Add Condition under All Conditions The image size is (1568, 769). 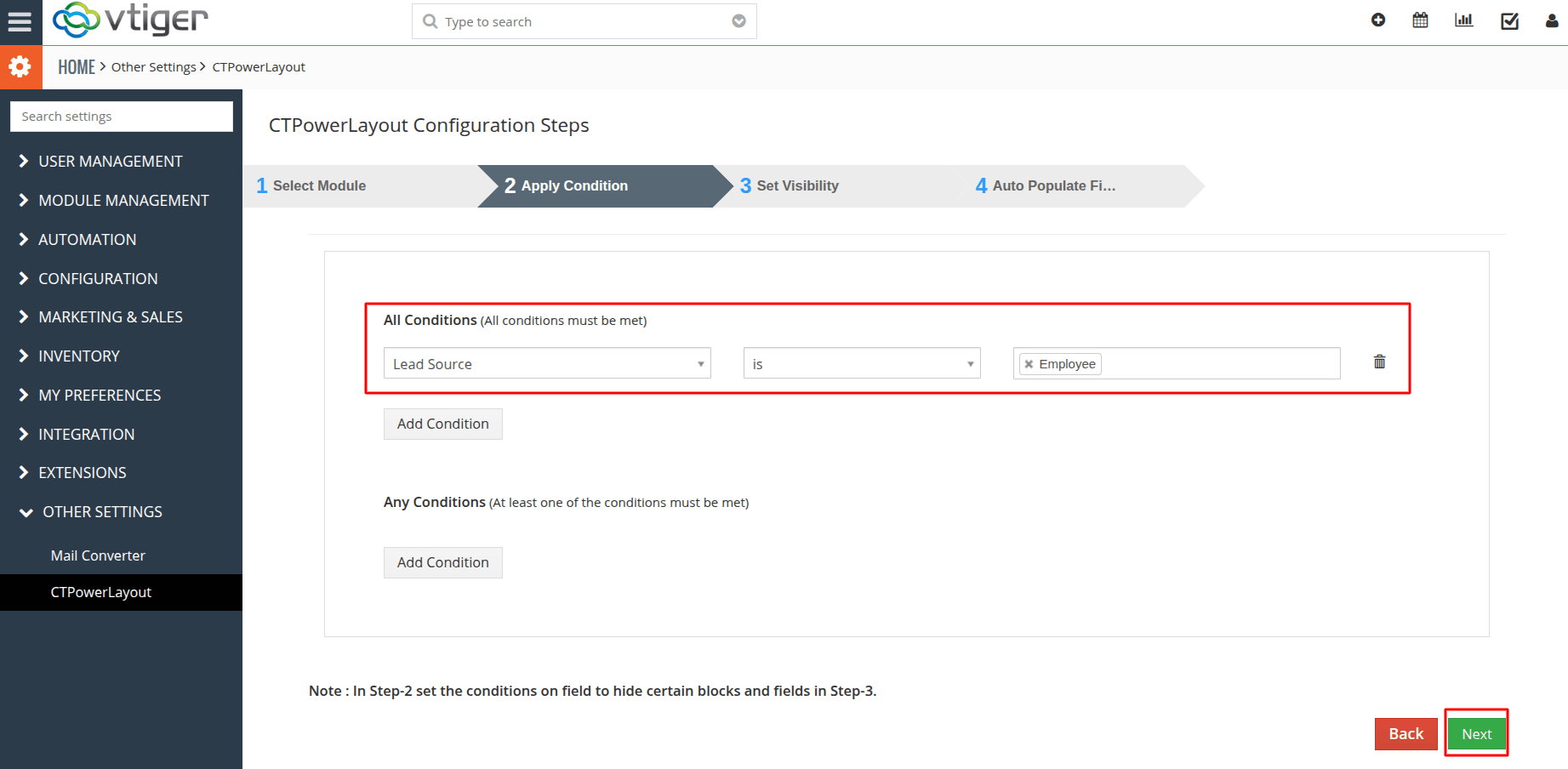[443, 424]
